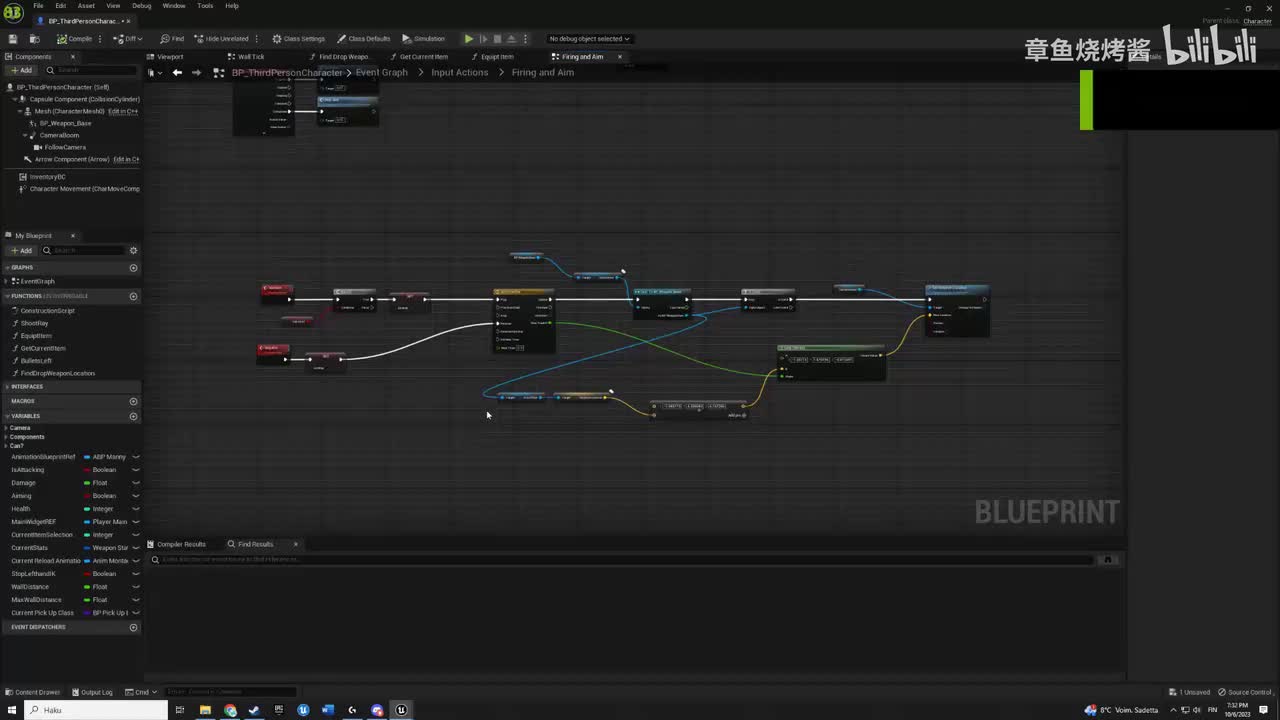
Task: Expand the Camera variable category
Action: coord(6,428)
